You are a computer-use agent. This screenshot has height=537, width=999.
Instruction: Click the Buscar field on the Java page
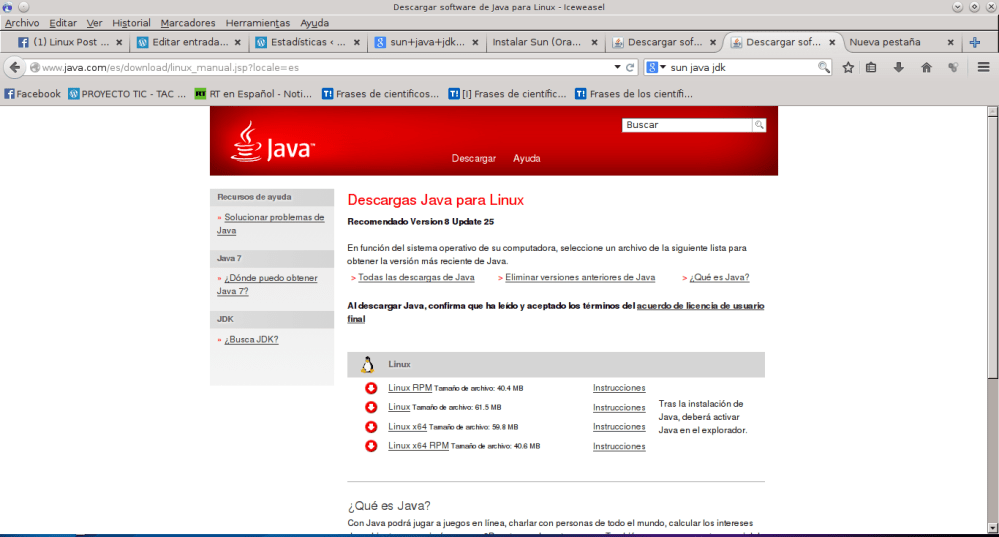click(687, 125)
